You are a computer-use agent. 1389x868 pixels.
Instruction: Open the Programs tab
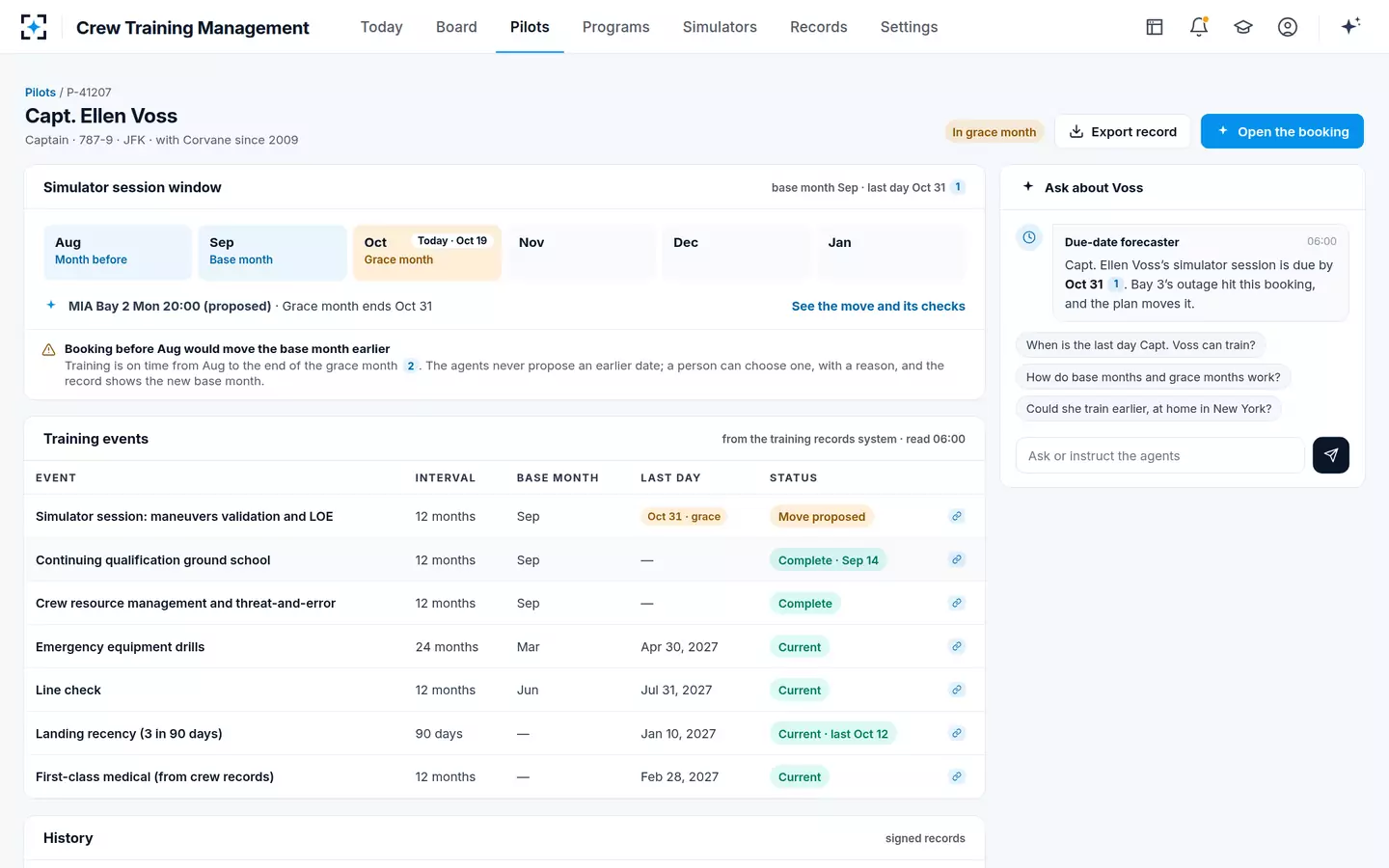point(615,27)
